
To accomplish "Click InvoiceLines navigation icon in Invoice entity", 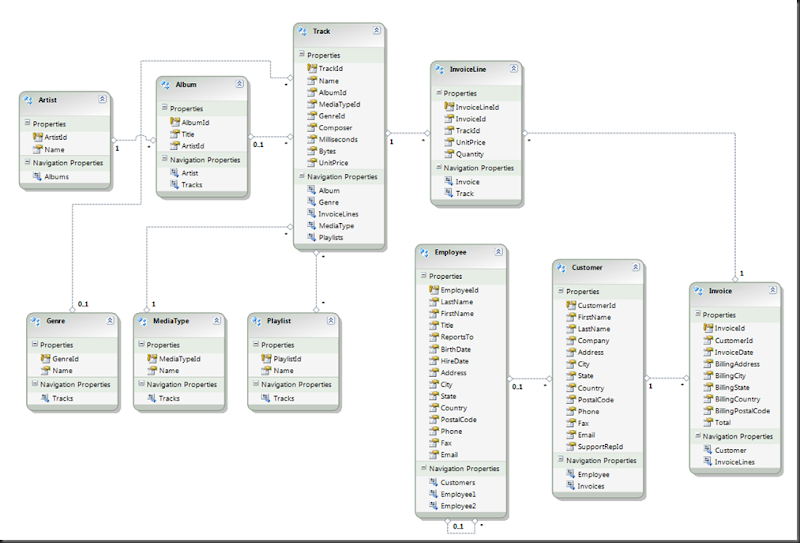I will point(708,461).
